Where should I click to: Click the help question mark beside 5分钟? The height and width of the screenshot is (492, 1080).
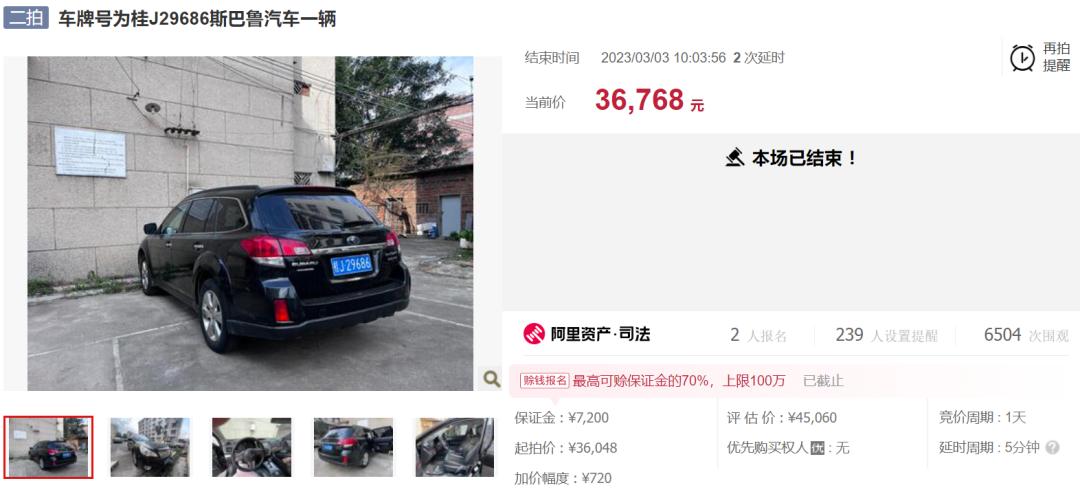[x=1052, y=448]
